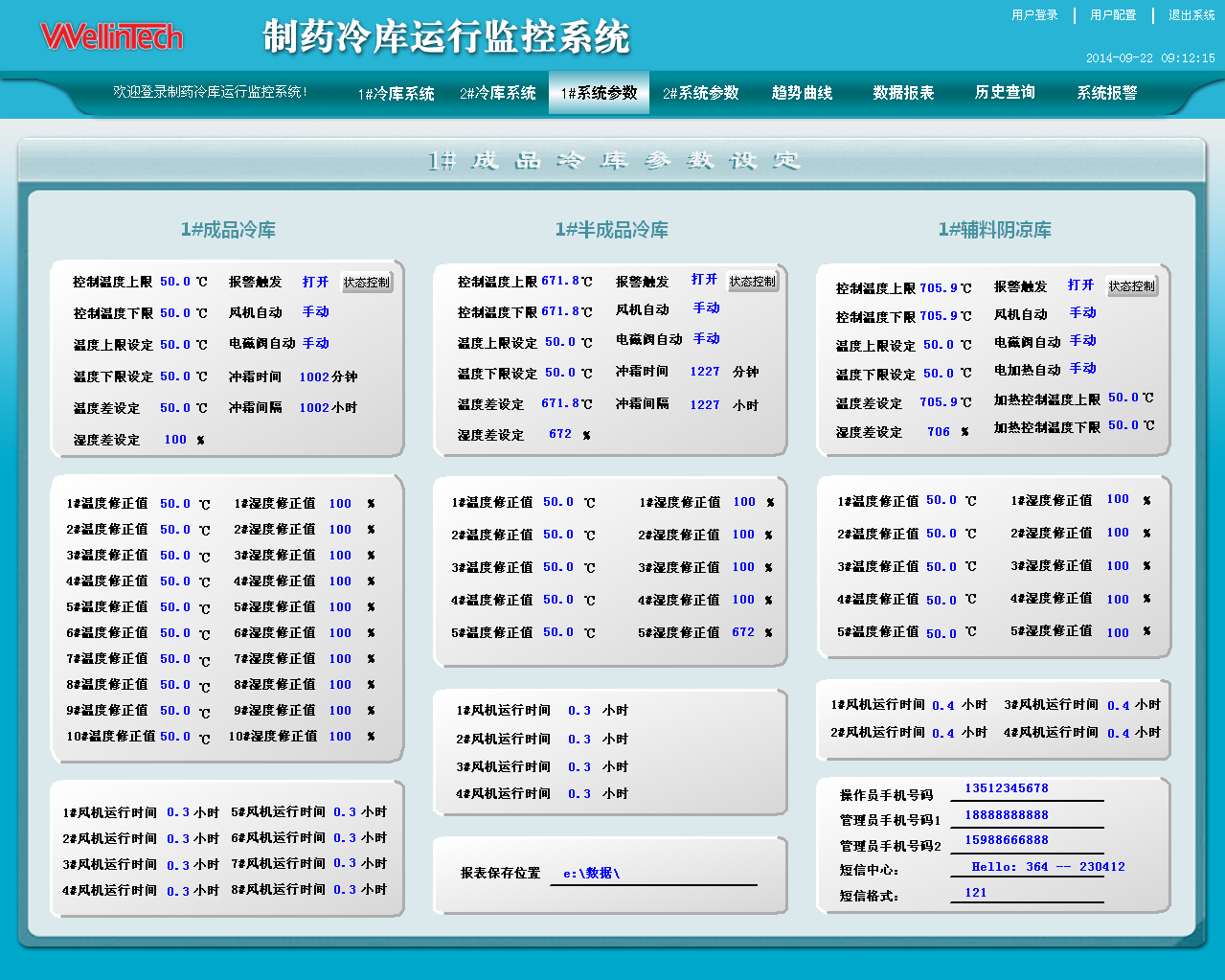Screen dimensions: 1225x980
Task: Toggle 电磁阀自动 手动 in 1#成品冷库
Action: pos(315,343)
